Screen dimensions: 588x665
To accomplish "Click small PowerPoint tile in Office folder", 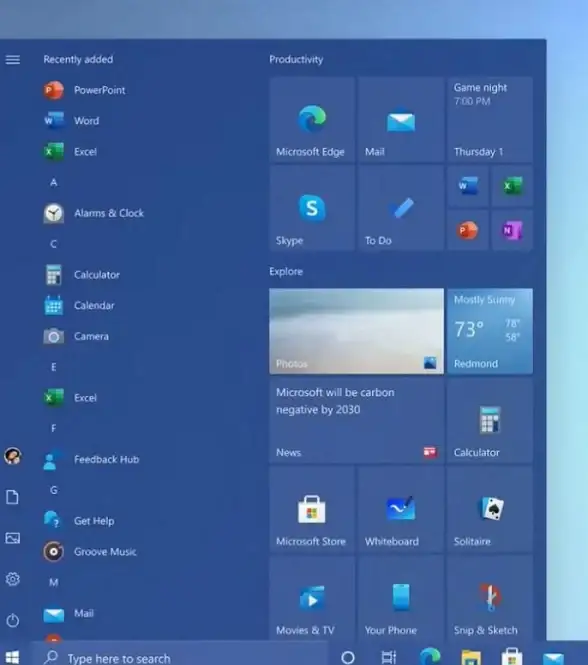I will pos(468,230).
